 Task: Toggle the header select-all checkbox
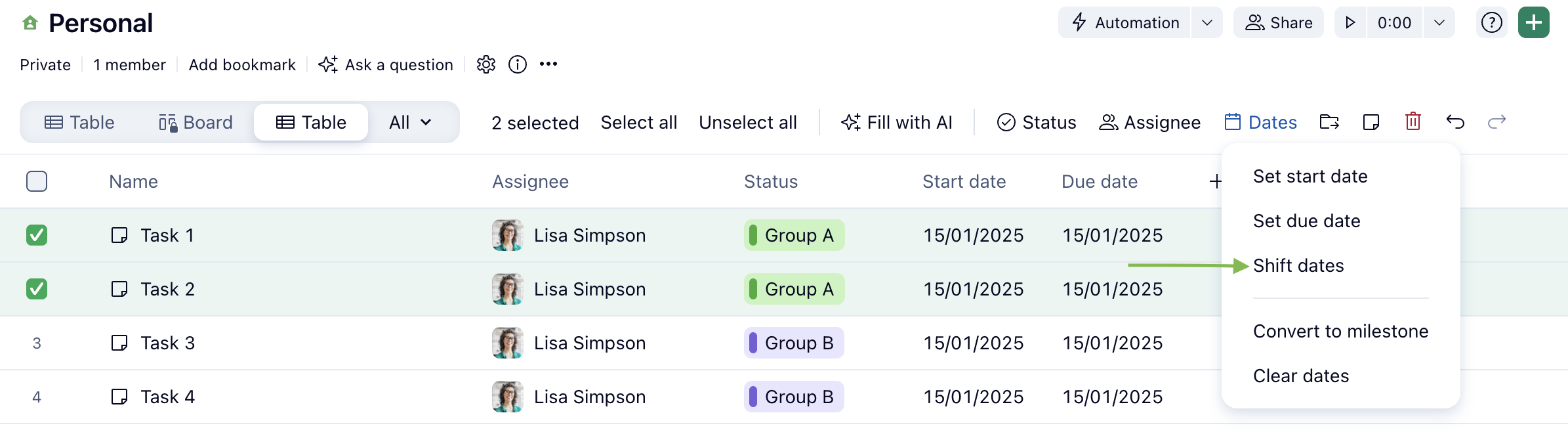coord(37,181)
